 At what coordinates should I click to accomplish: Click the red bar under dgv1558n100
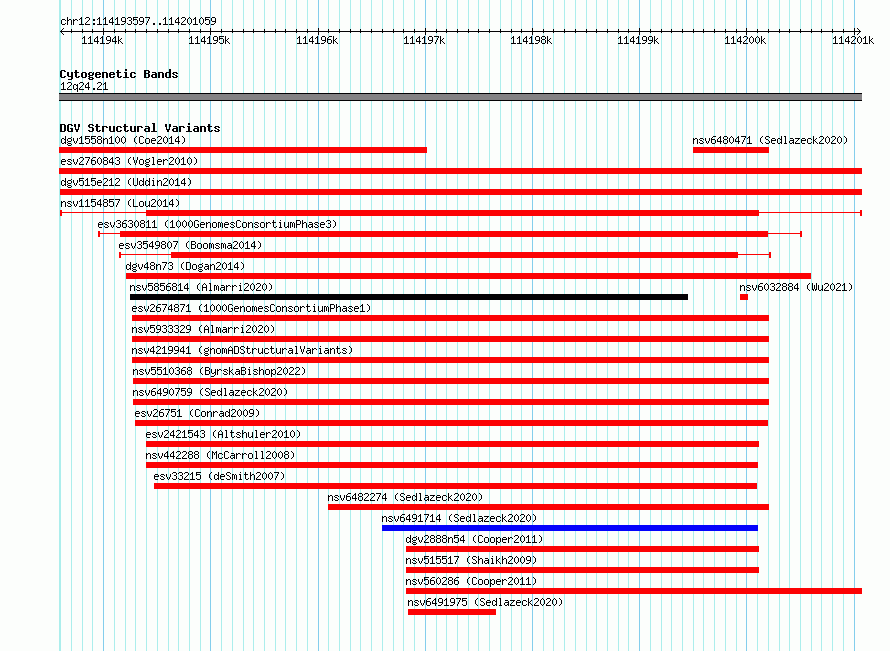(x=243, y=150)
